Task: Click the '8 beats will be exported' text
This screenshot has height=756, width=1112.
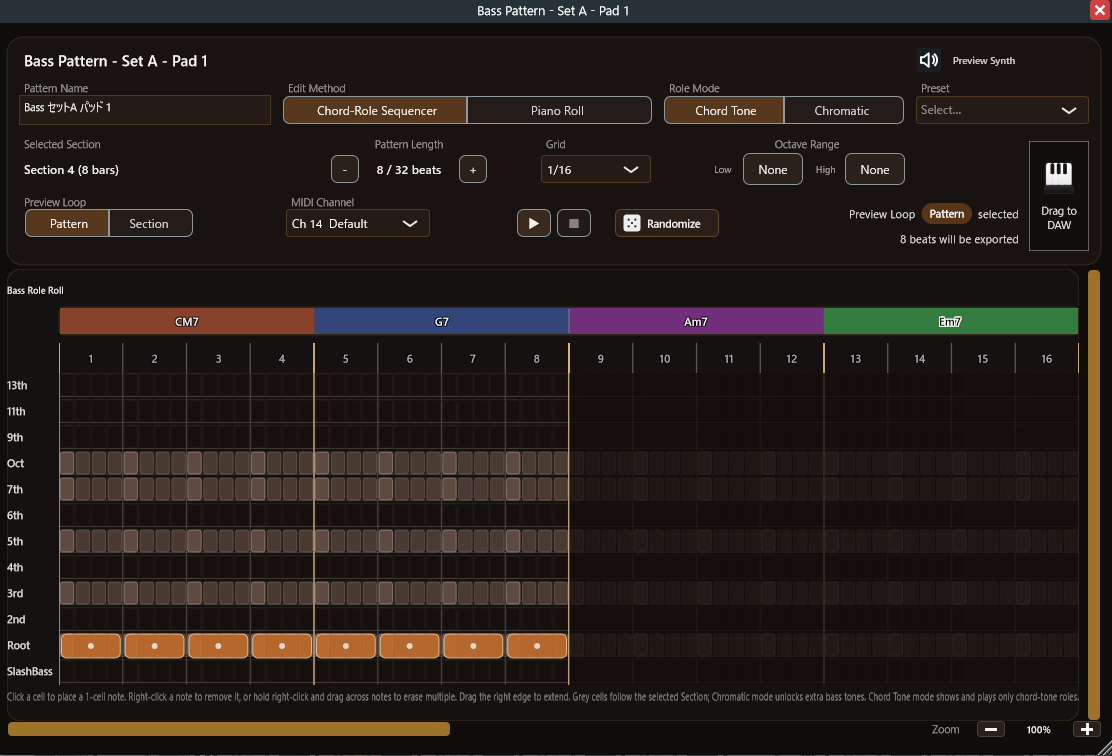Action: pyautogui.click(x=959, y=240)
